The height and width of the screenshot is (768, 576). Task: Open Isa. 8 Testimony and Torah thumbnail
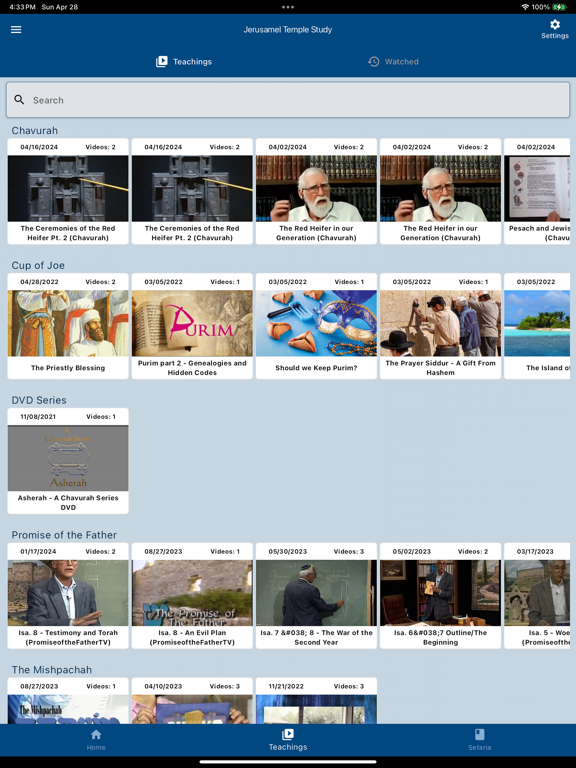pyautogui.click(x=68, y=593)
